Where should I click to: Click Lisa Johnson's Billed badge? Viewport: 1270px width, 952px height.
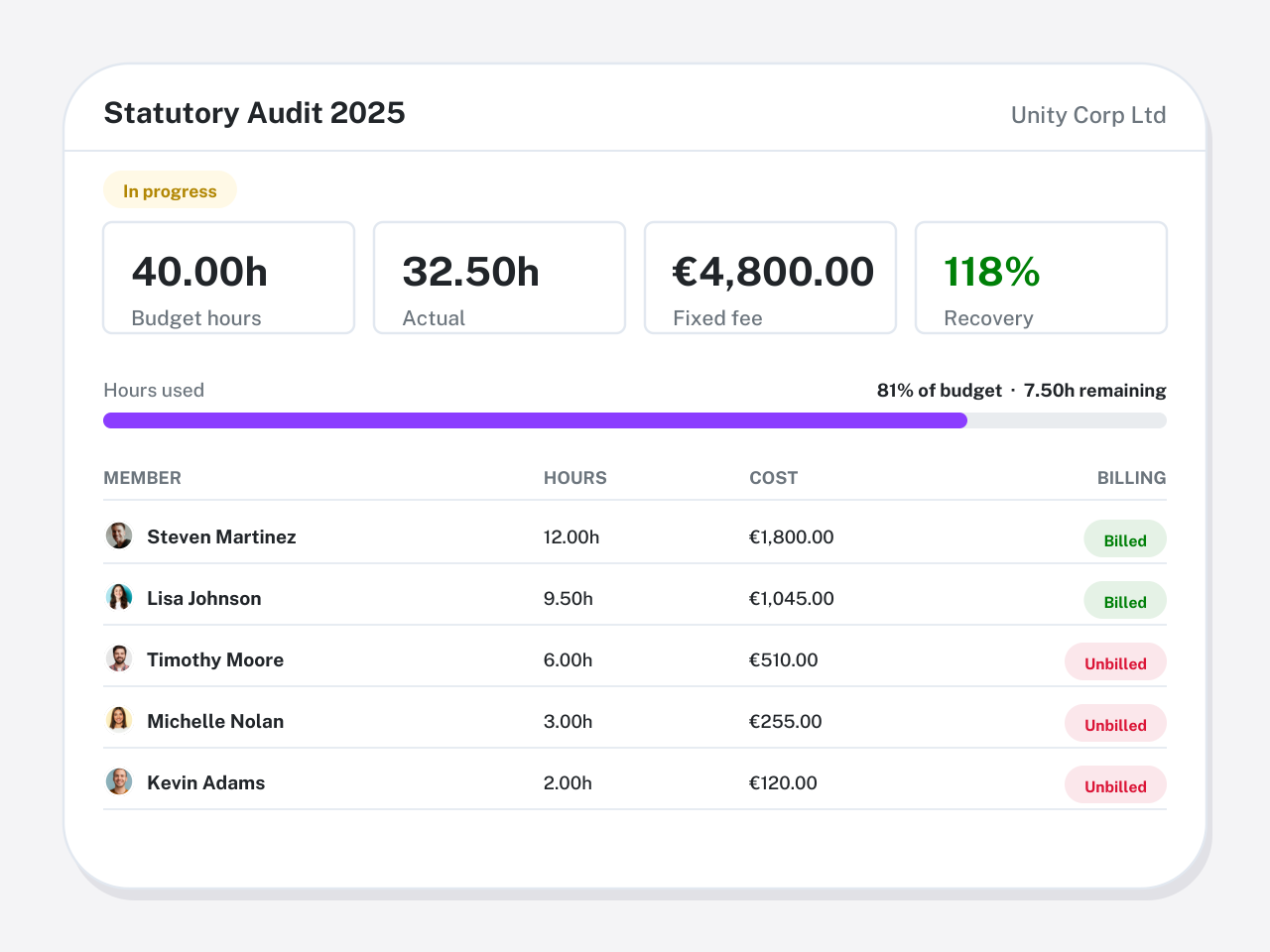click(x=1125, y=601)
